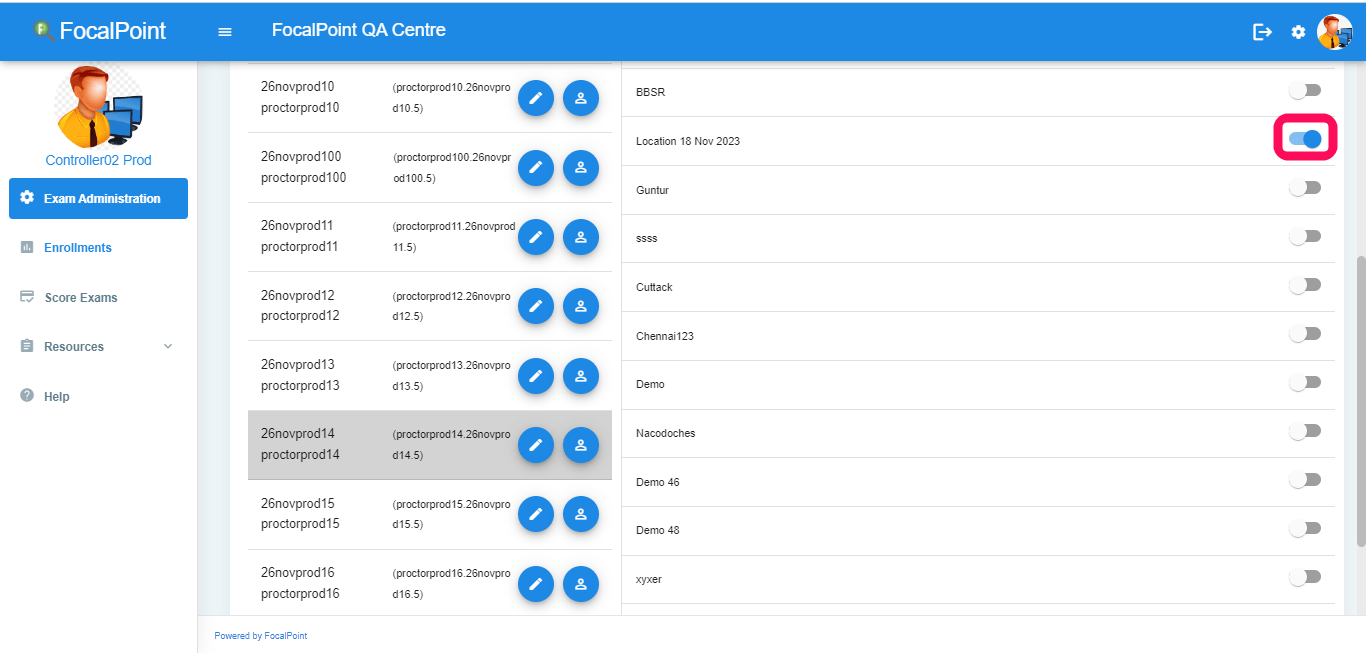Enable the BBSR location switch
Screen dimensions: 1366x653
coord(1305,89)
